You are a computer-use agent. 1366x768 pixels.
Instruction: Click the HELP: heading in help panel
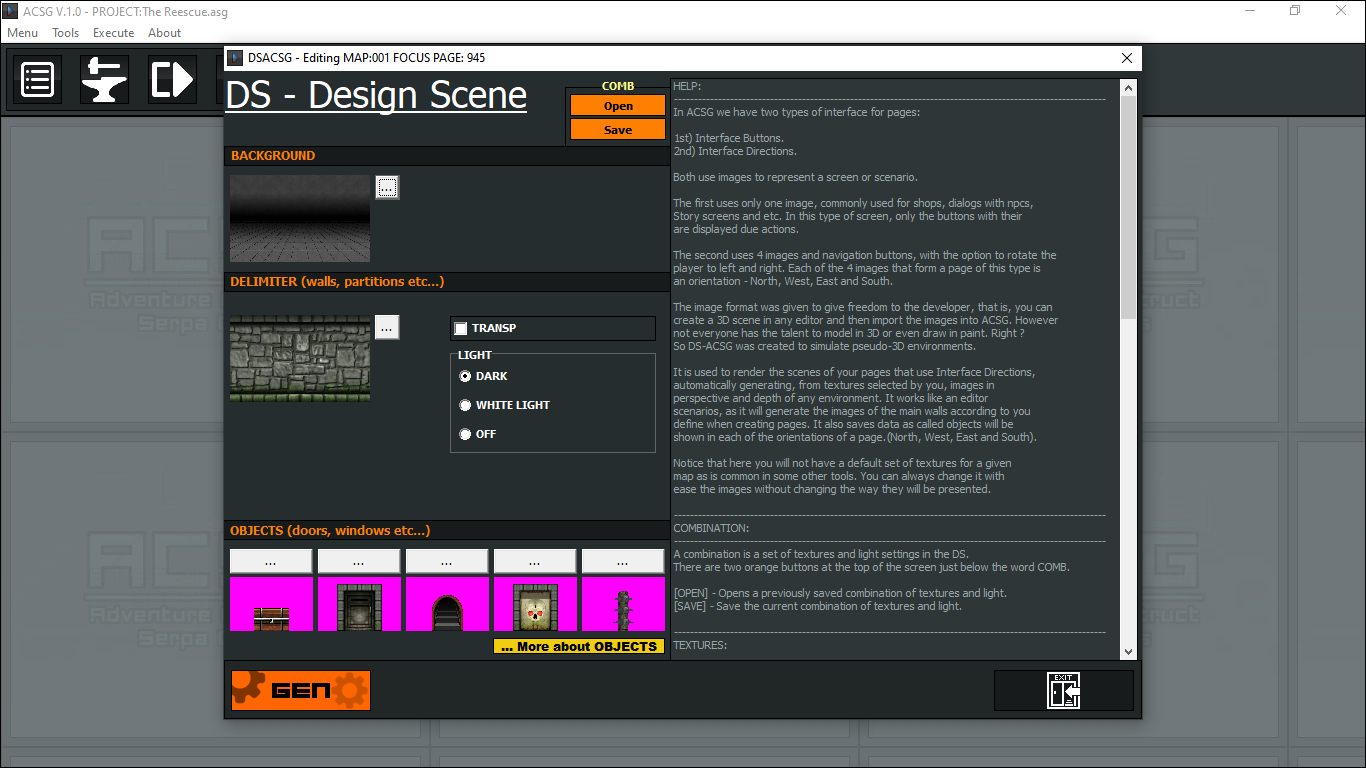click(687, 87)
